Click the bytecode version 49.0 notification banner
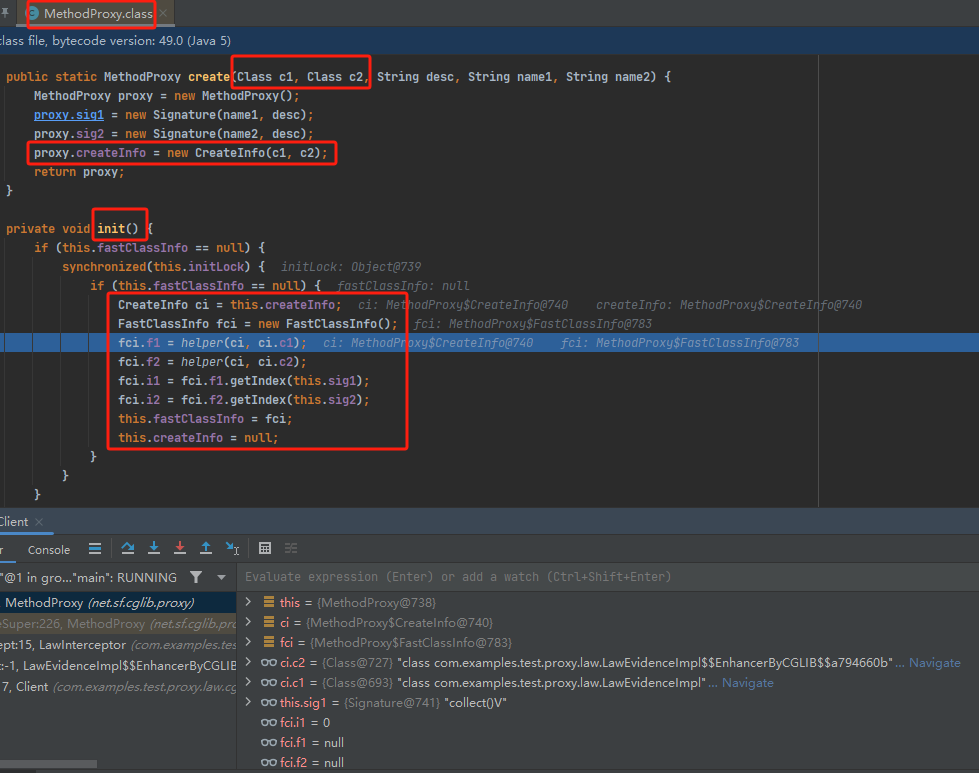 (x=490, y=41)
